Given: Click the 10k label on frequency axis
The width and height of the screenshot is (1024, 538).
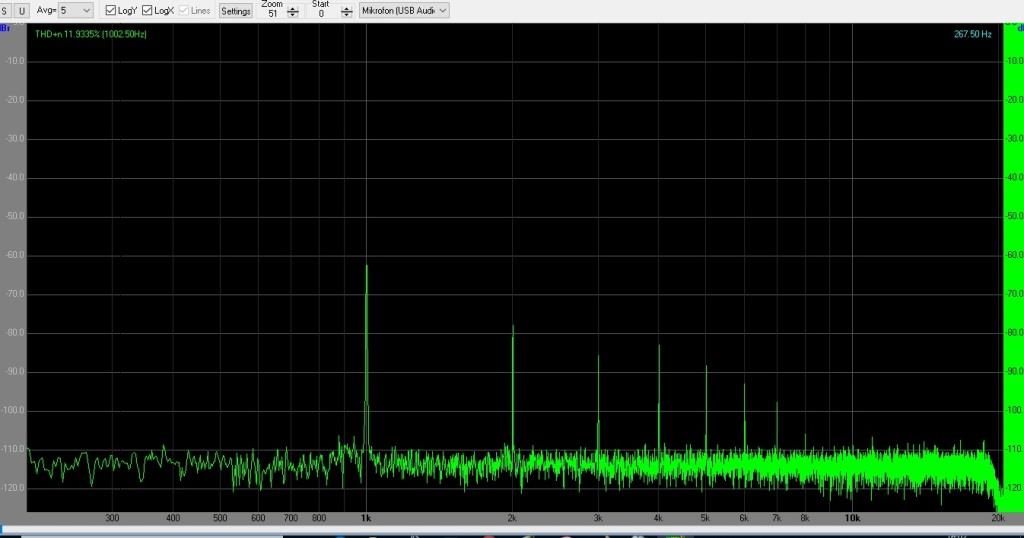Looking at the screenshot, I should (852, 518).
